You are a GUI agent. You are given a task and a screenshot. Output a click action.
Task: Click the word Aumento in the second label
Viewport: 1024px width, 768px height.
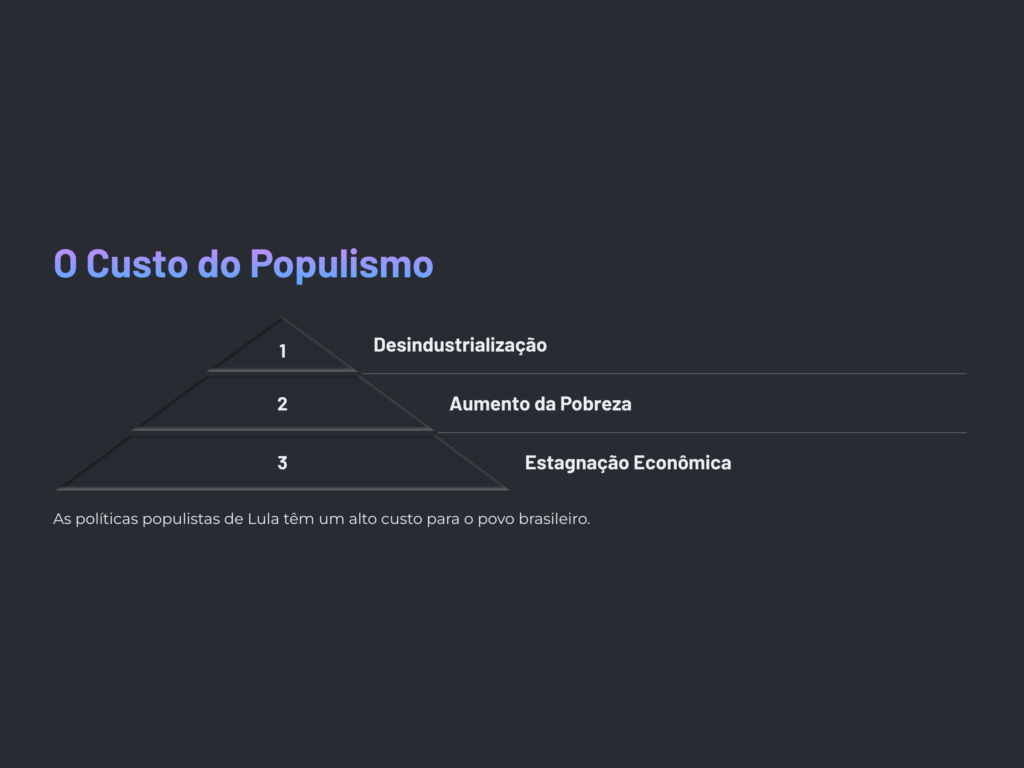click(488, 404)
